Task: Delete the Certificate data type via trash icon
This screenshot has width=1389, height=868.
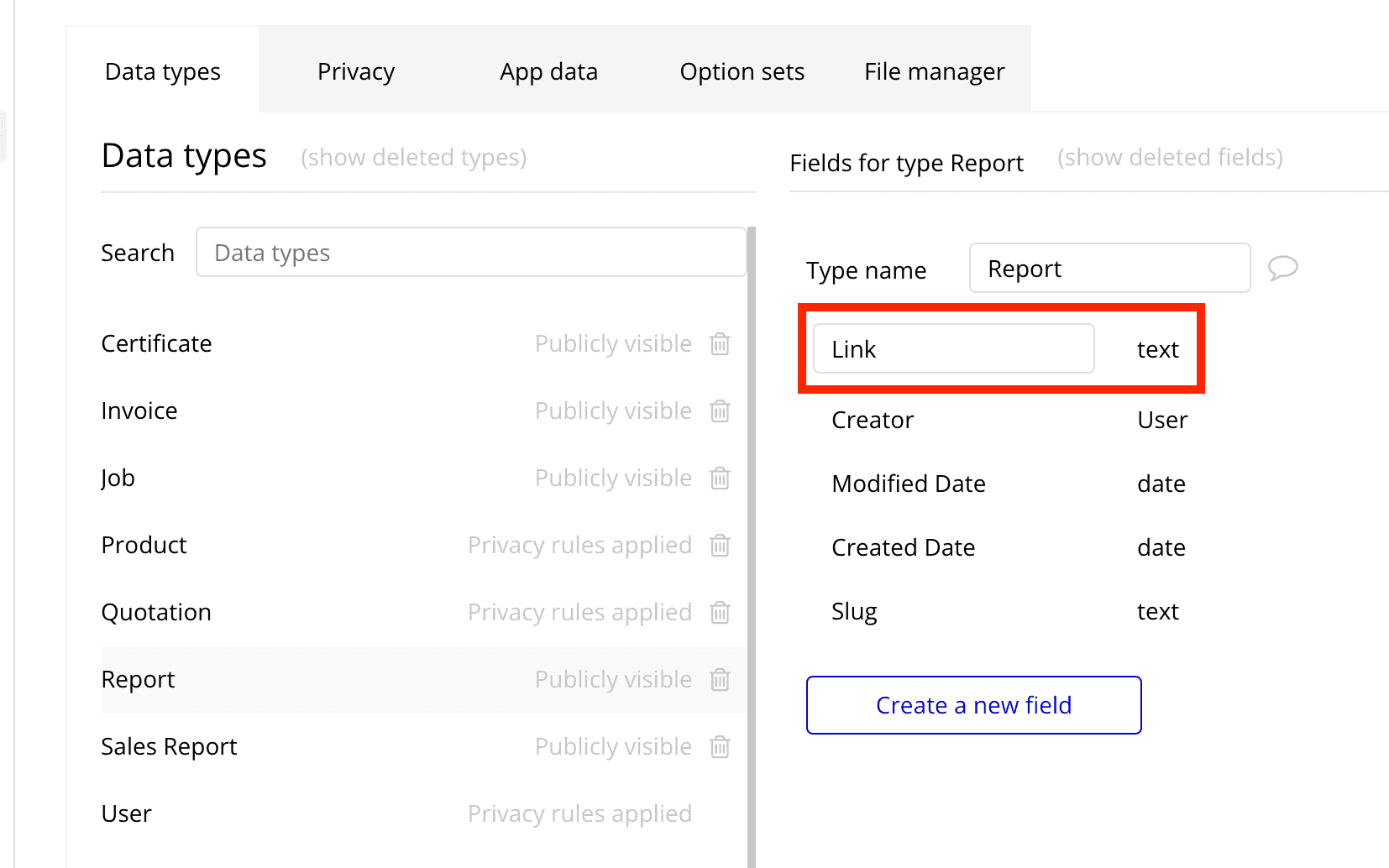Action: [x=720, y=344]
